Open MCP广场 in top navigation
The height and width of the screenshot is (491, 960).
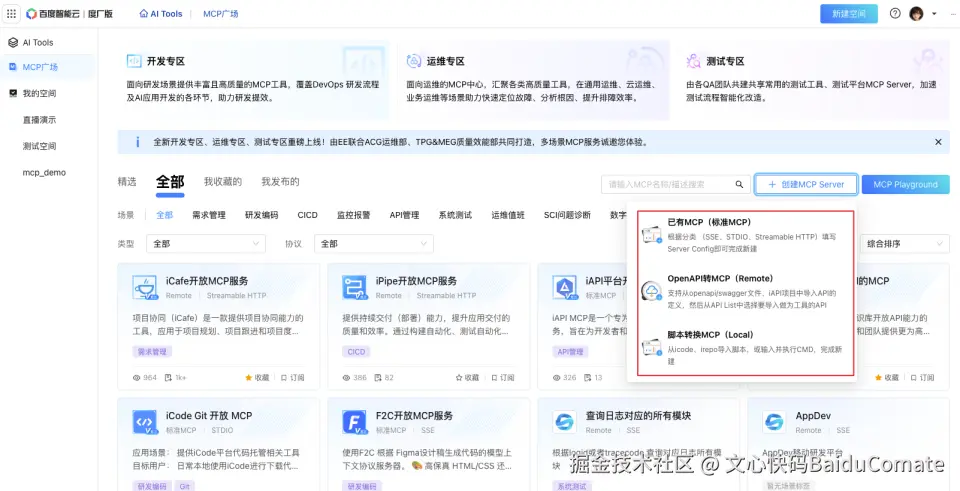220,13
